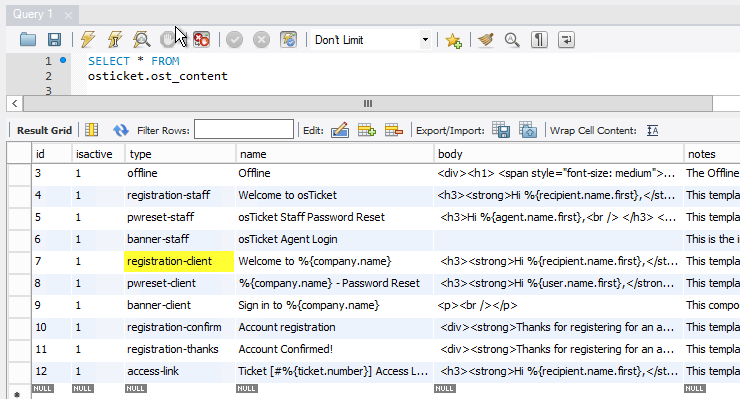Select the Query 1 tab

click(33, 14)
